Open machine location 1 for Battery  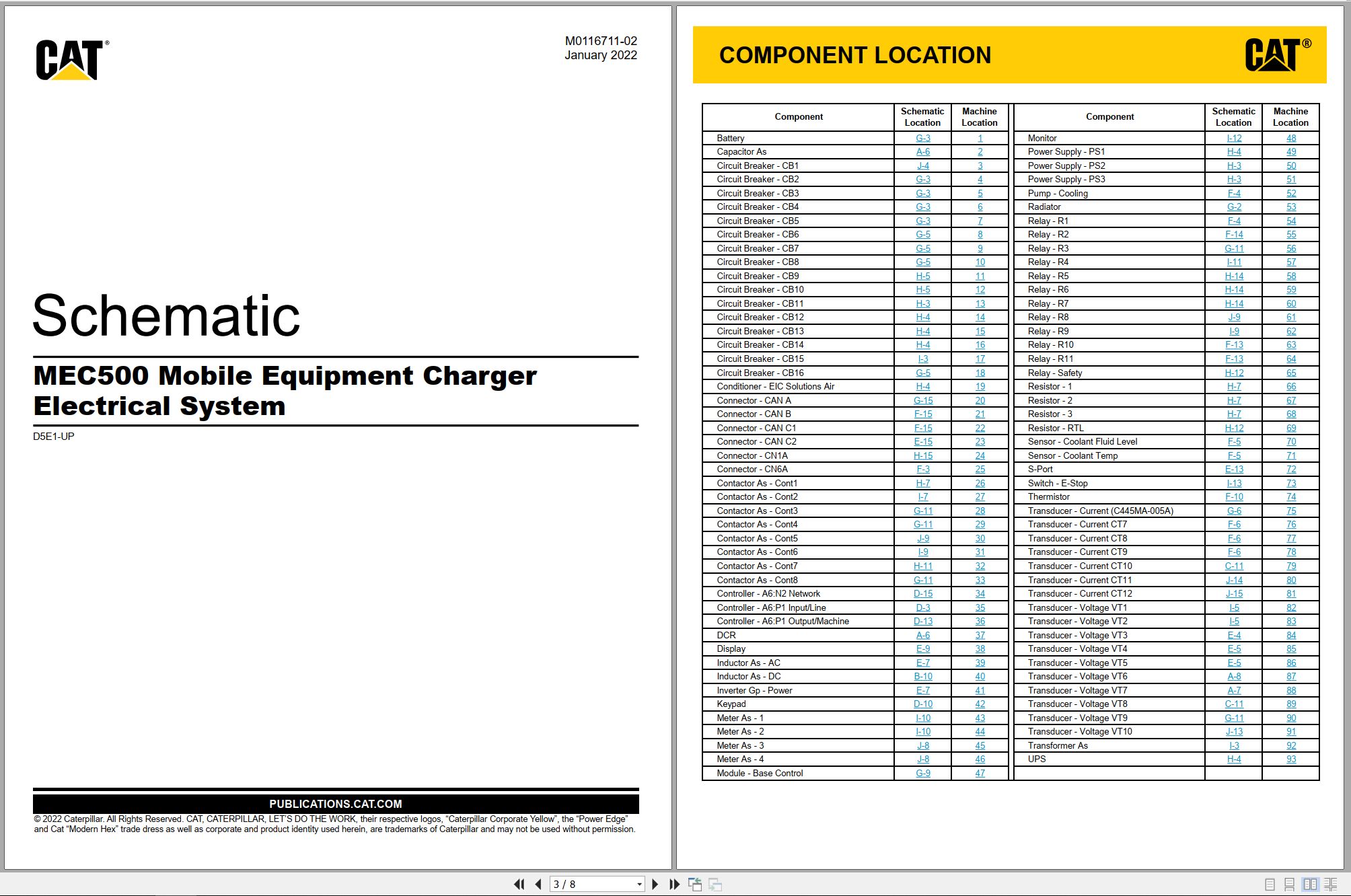pyautogui.click(x=980, y=138)
